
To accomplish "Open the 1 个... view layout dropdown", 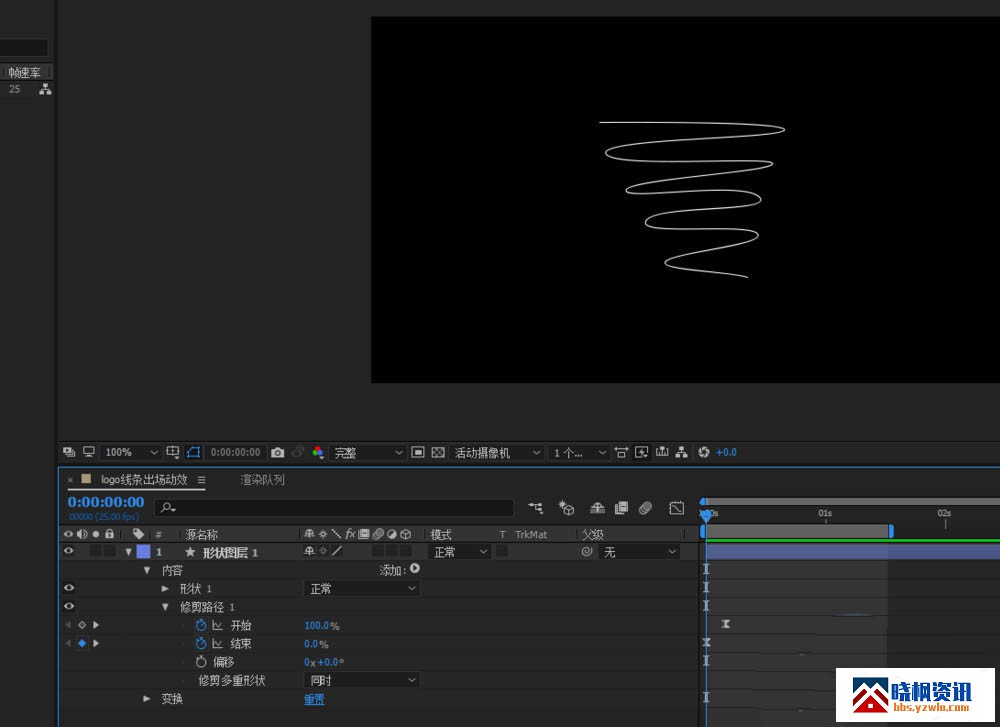I will 579,452.
